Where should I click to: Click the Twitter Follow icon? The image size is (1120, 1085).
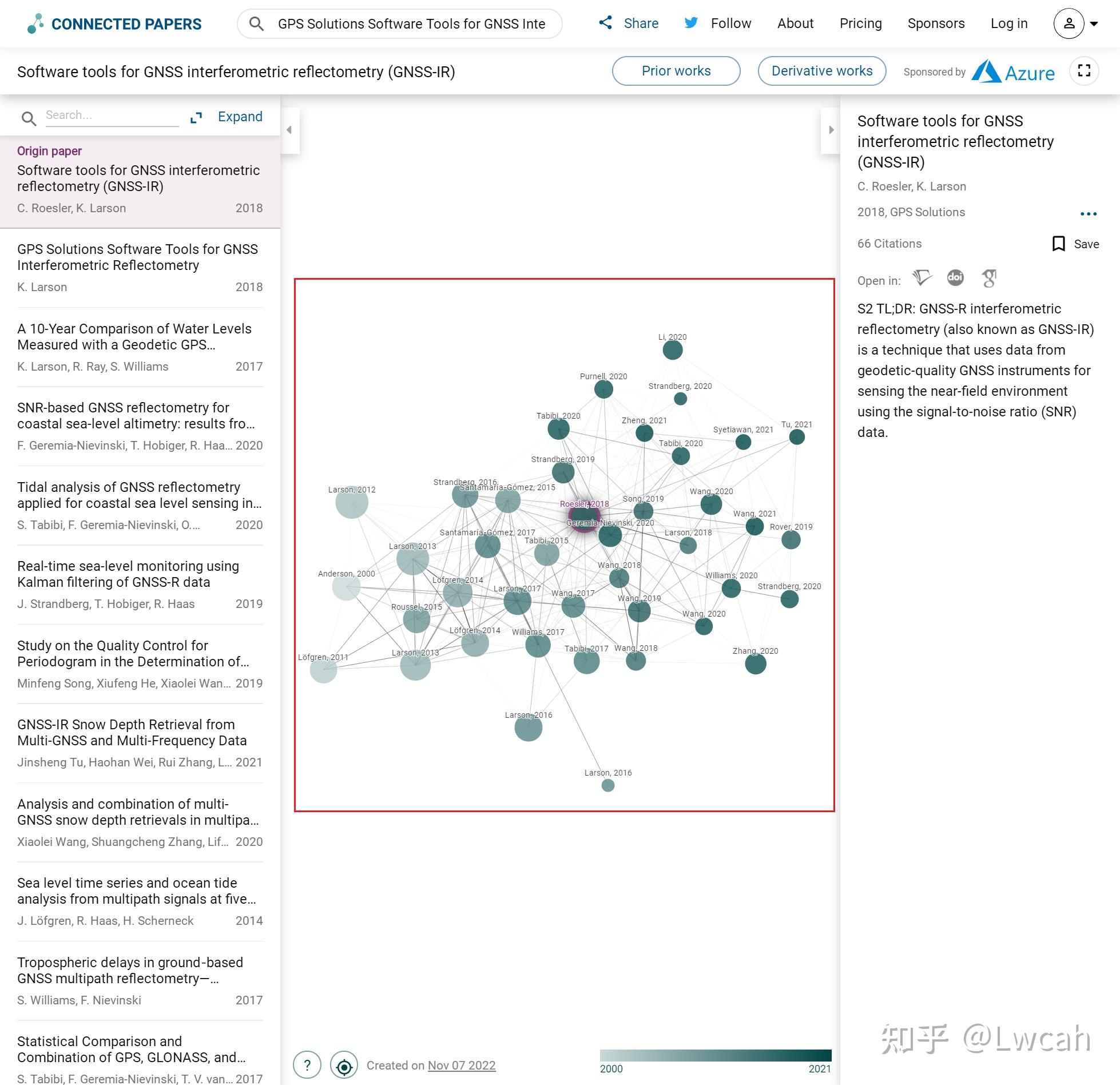coord(691,23)
